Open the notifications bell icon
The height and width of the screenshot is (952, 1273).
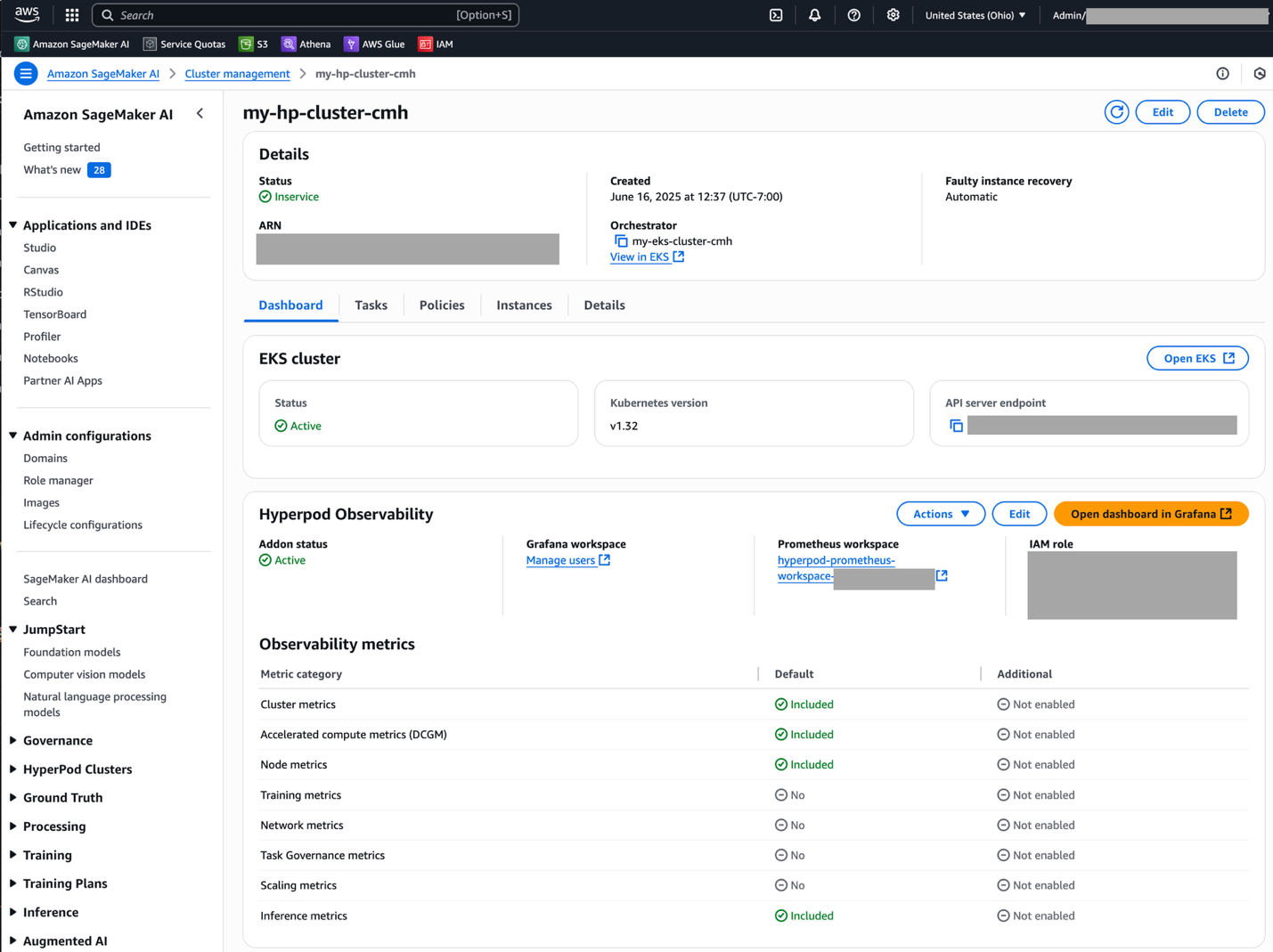tap(814, 15)
